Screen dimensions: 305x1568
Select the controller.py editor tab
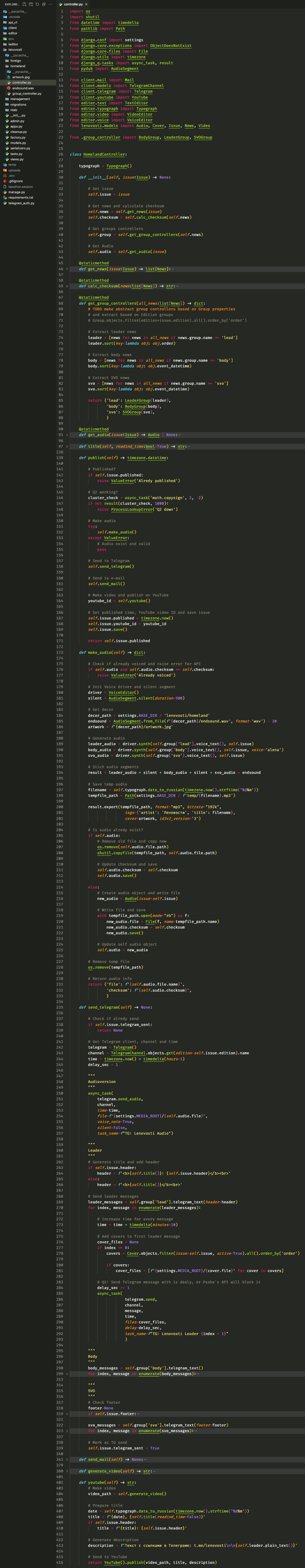73,4
